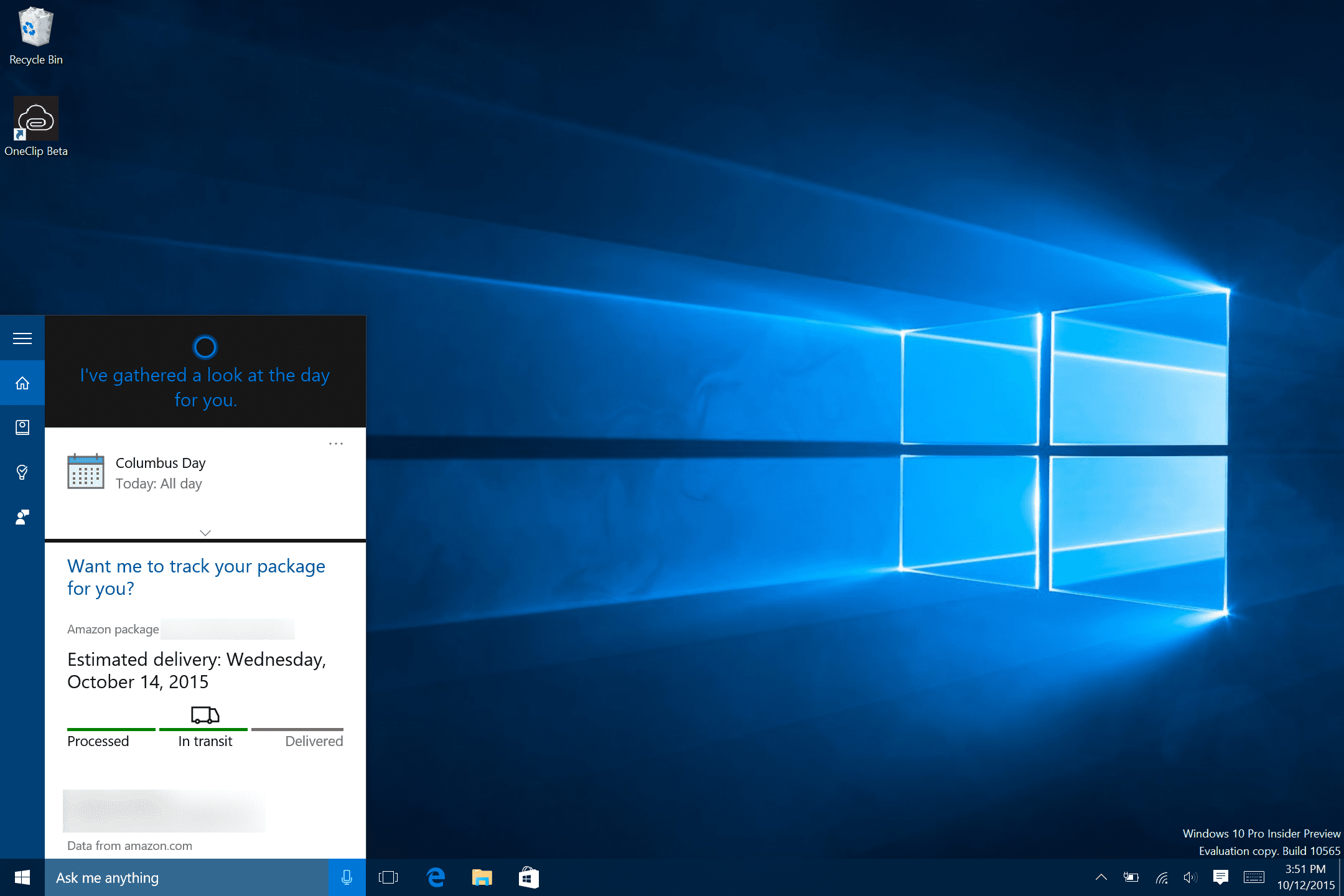The width and height of the screenshot is (1344, 896).
Task: Open the Cortana hamburger menu
Action: pos(22,338)
